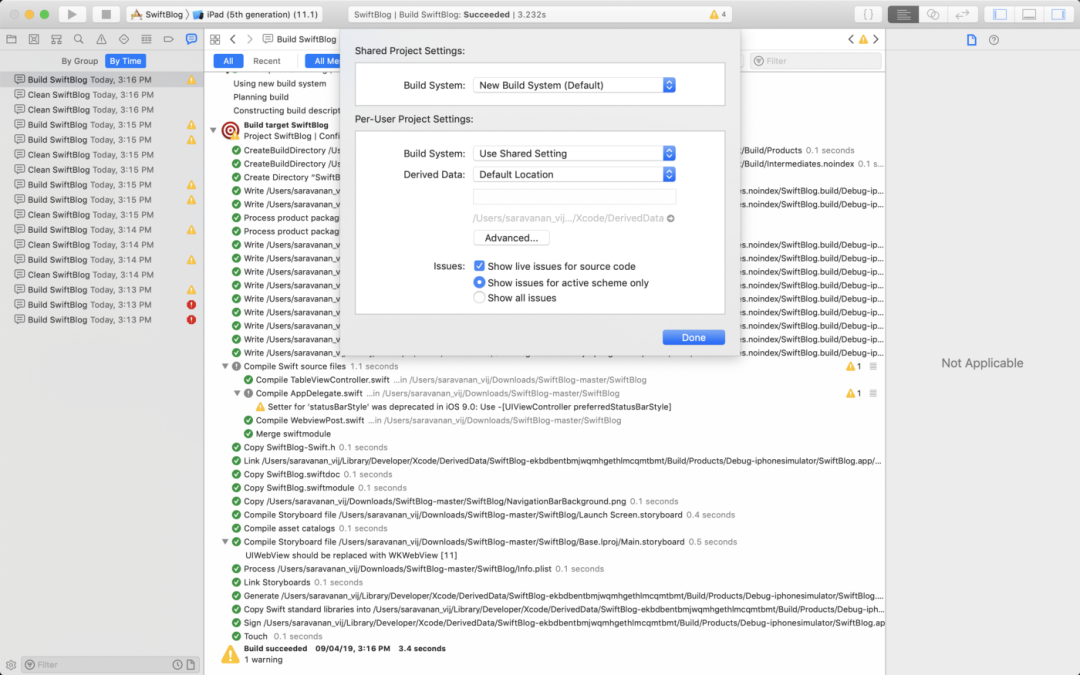Click the toolbar warning count indicator
The height and width of the screenshot is (675, 1080).
718,14
